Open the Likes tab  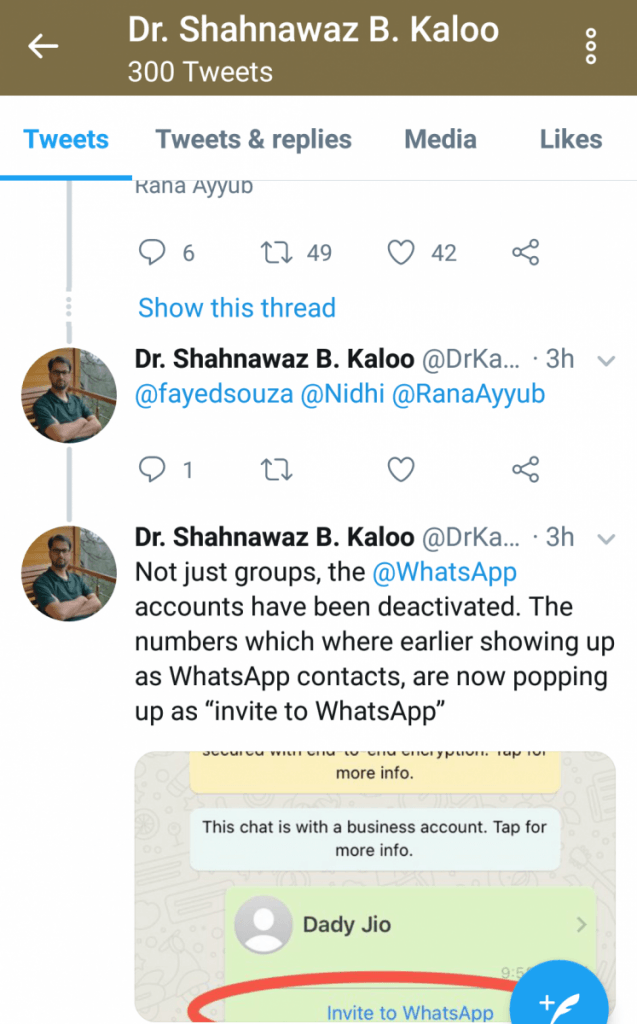571,139
